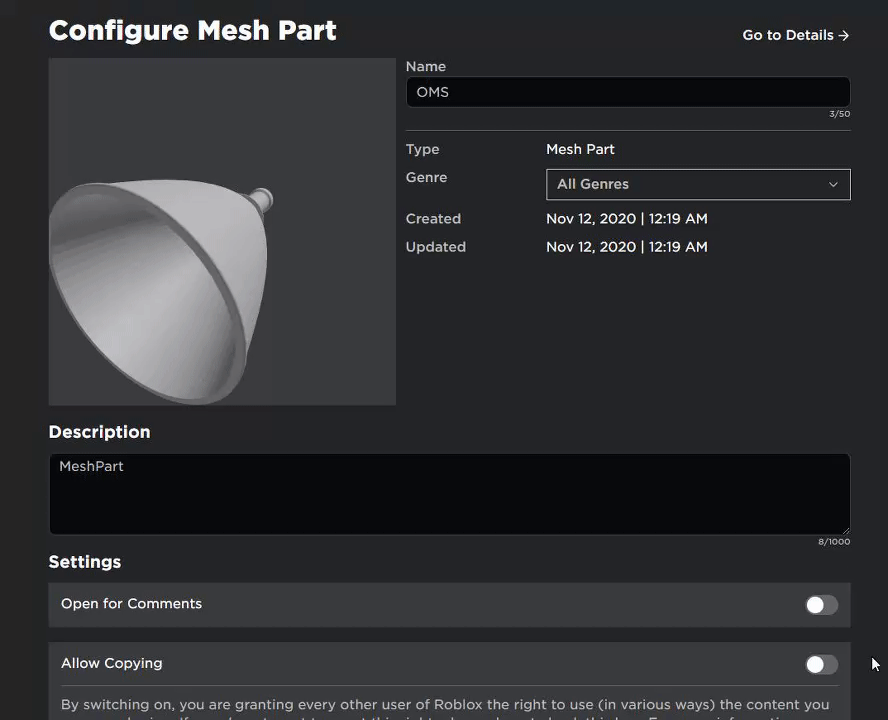This screenshot has height=720, width=888.
Task: Click the Allow Copying label text
Action: (111, 663)
